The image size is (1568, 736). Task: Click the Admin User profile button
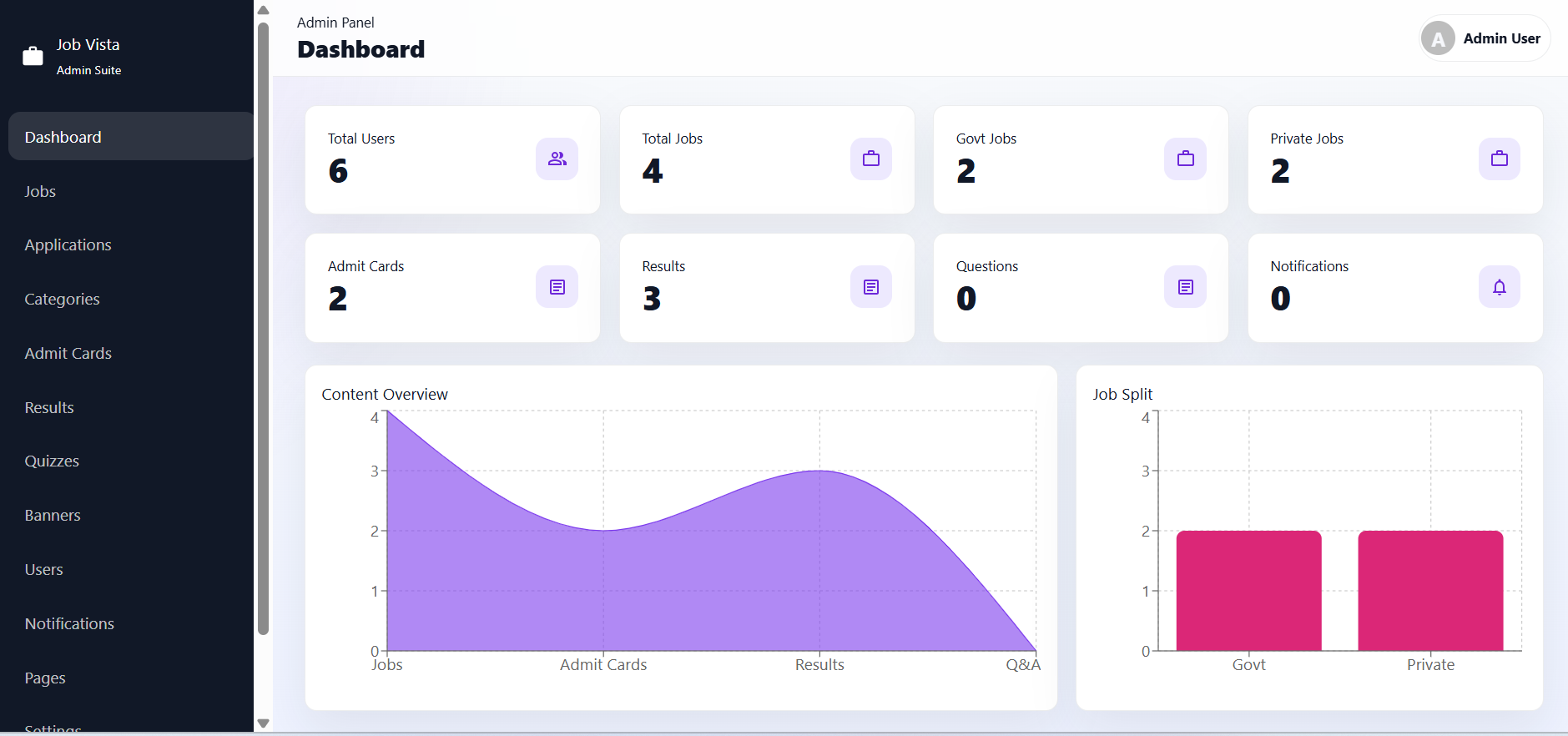coord(1485,38)
